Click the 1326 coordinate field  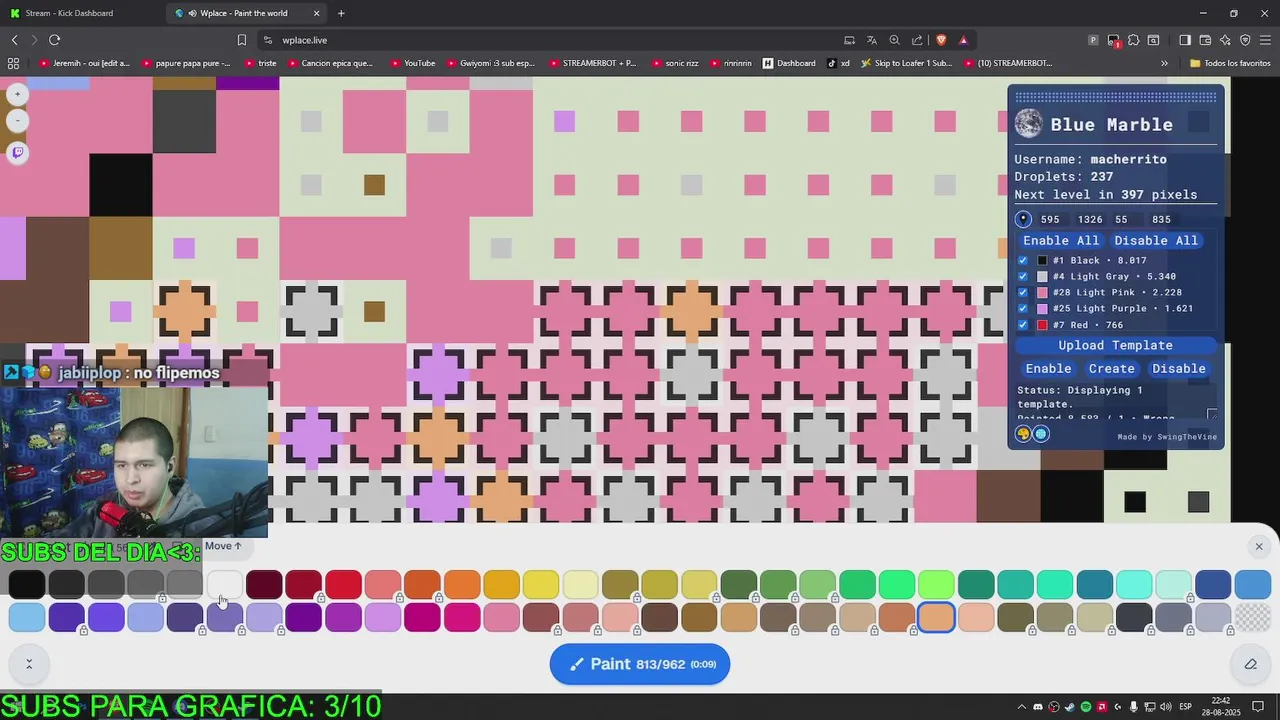click(1090, 219)
